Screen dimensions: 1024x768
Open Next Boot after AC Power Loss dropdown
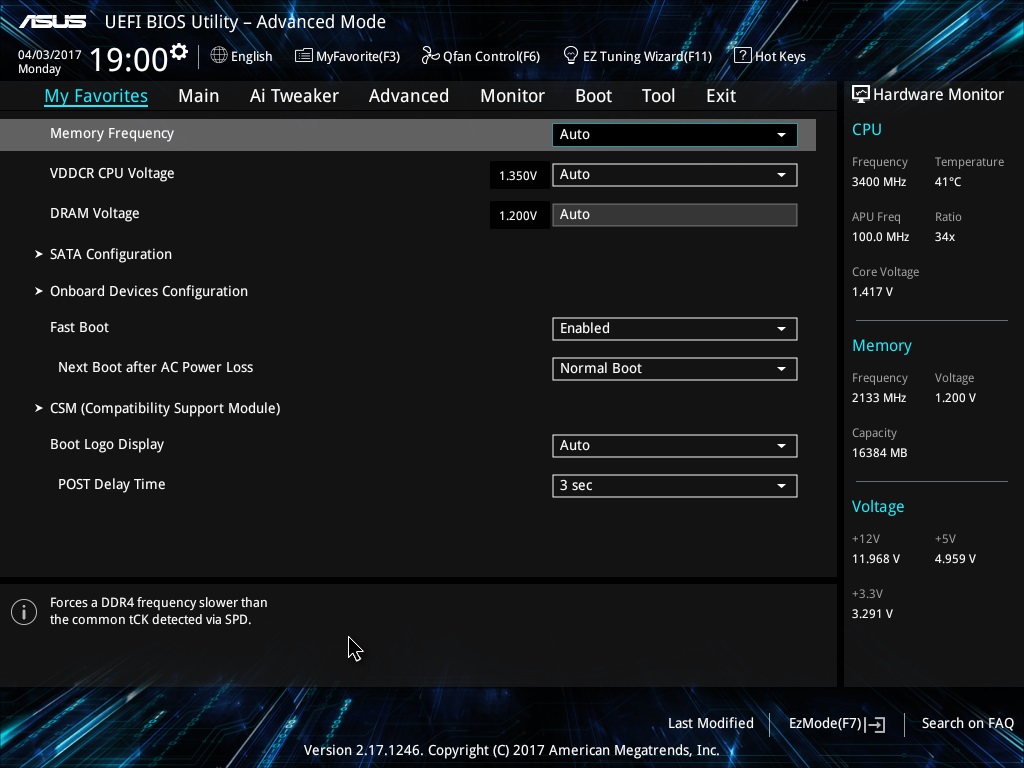tap(675, 368)
